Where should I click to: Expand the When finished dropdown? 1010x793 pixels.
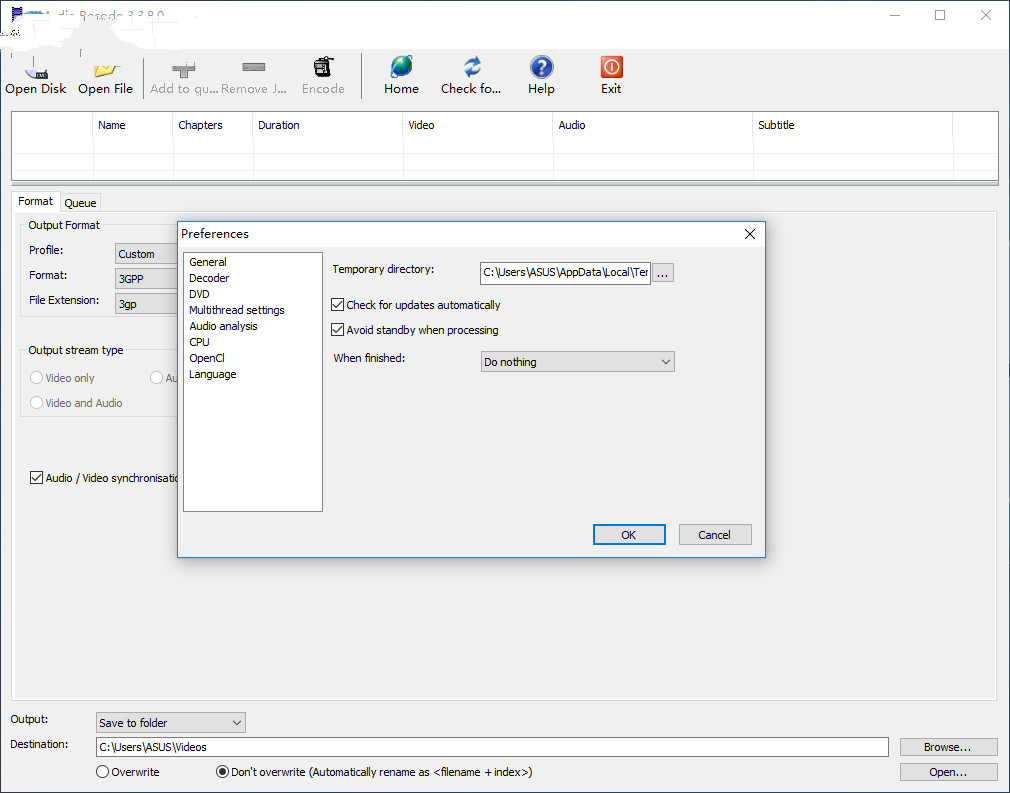(x=577, y=362)
